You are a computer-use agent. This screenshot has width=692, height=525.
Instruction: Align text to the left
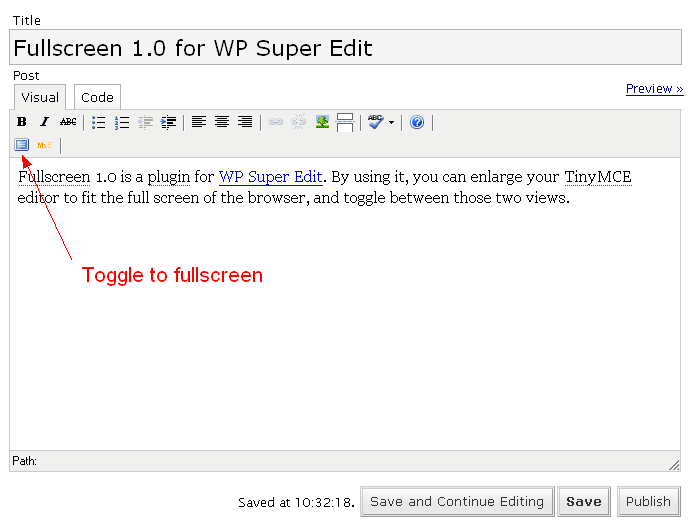point(199,122)
